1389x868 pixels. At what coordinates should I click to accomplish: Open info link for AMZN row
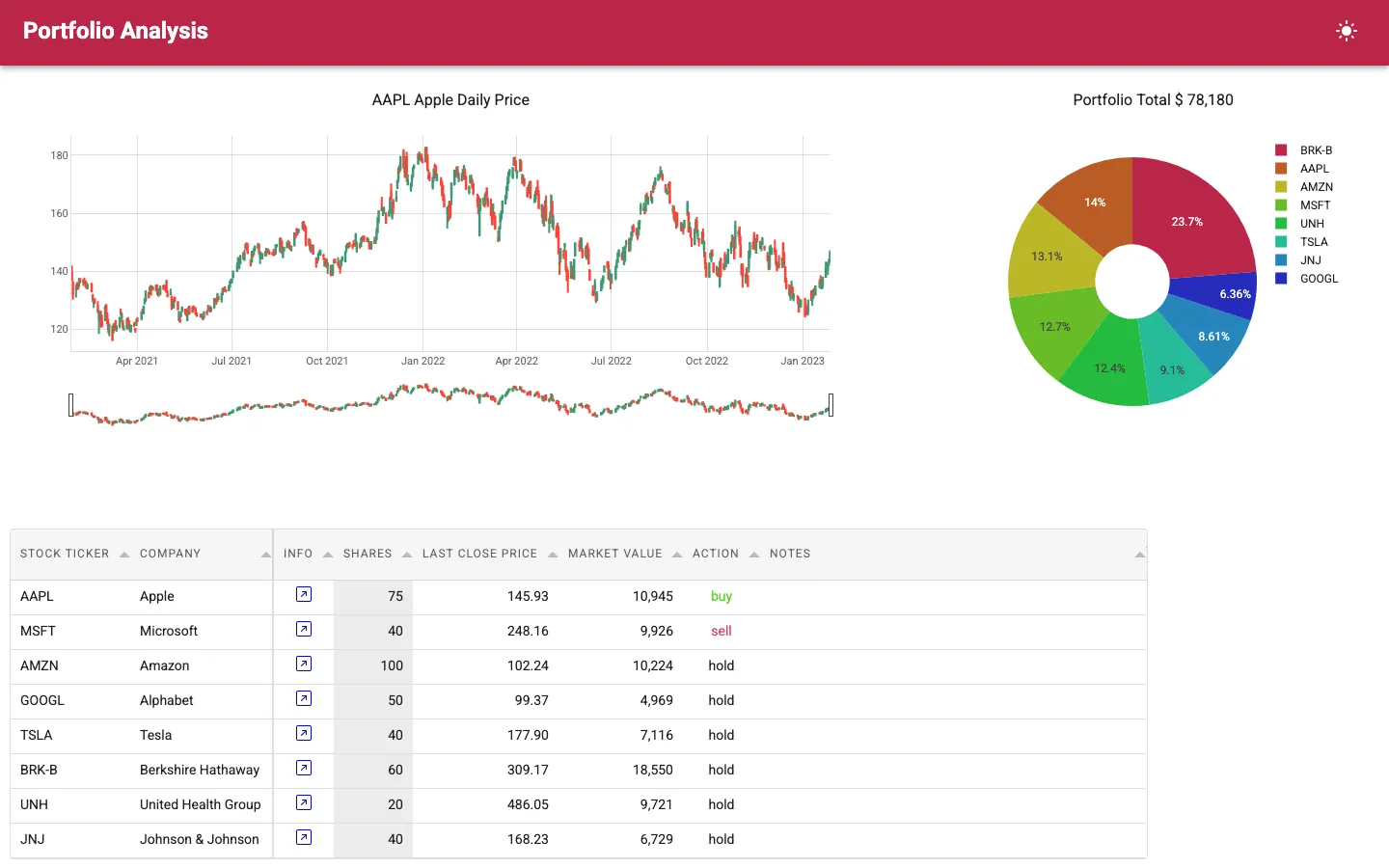304,665
